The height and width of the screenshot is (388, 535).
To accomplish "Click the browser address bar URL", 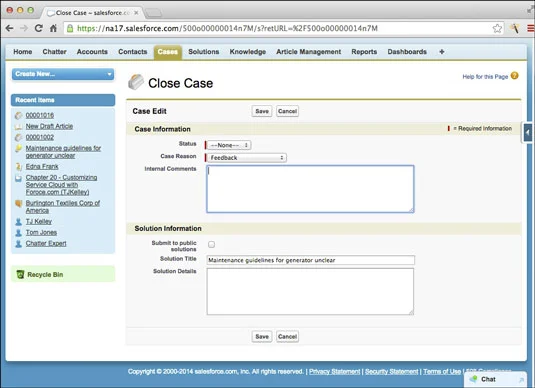I will (227, 28).
